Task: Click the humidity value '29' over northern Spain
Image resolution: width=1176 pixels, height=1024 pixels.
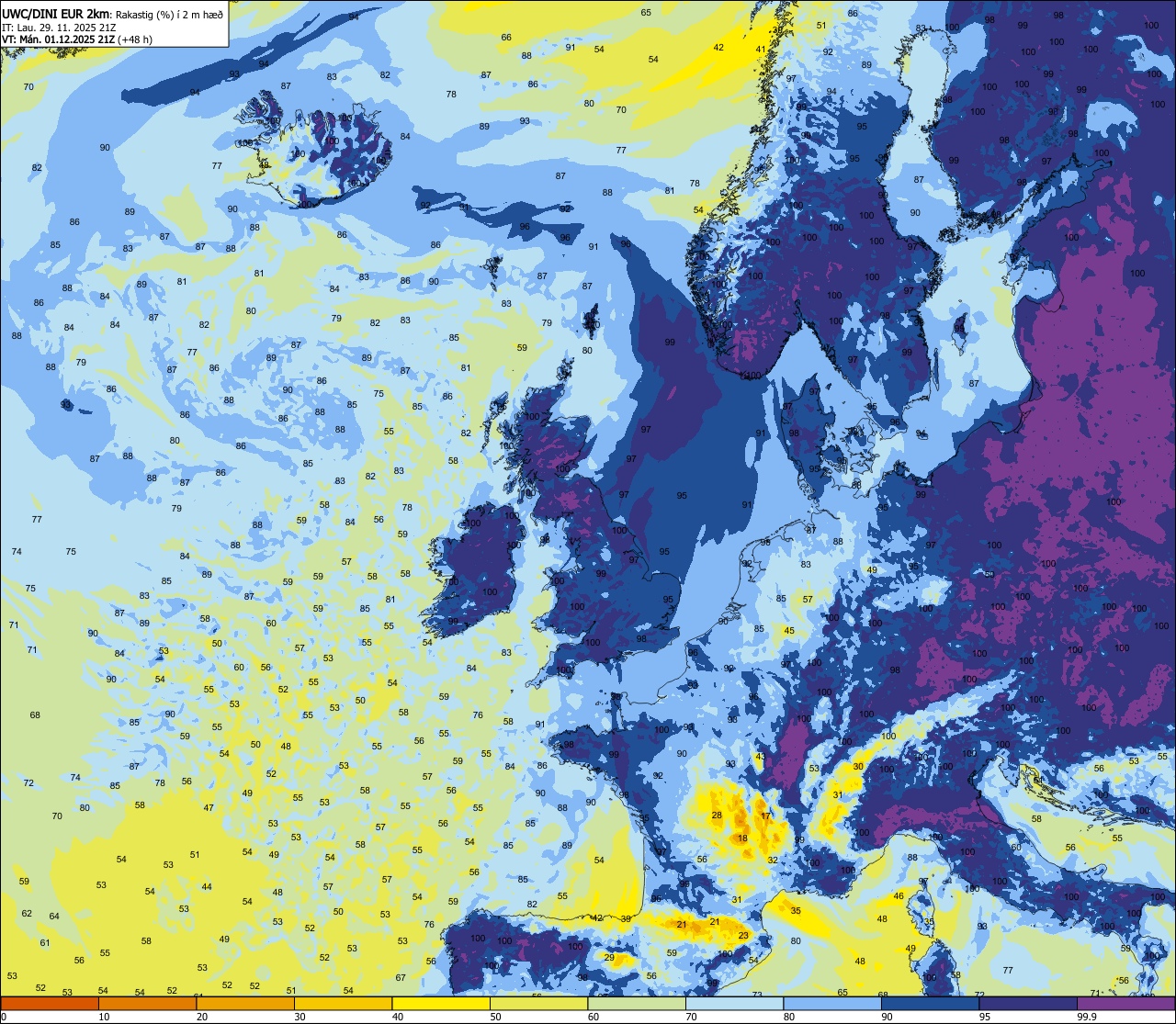Action: [x=609, y=958]
